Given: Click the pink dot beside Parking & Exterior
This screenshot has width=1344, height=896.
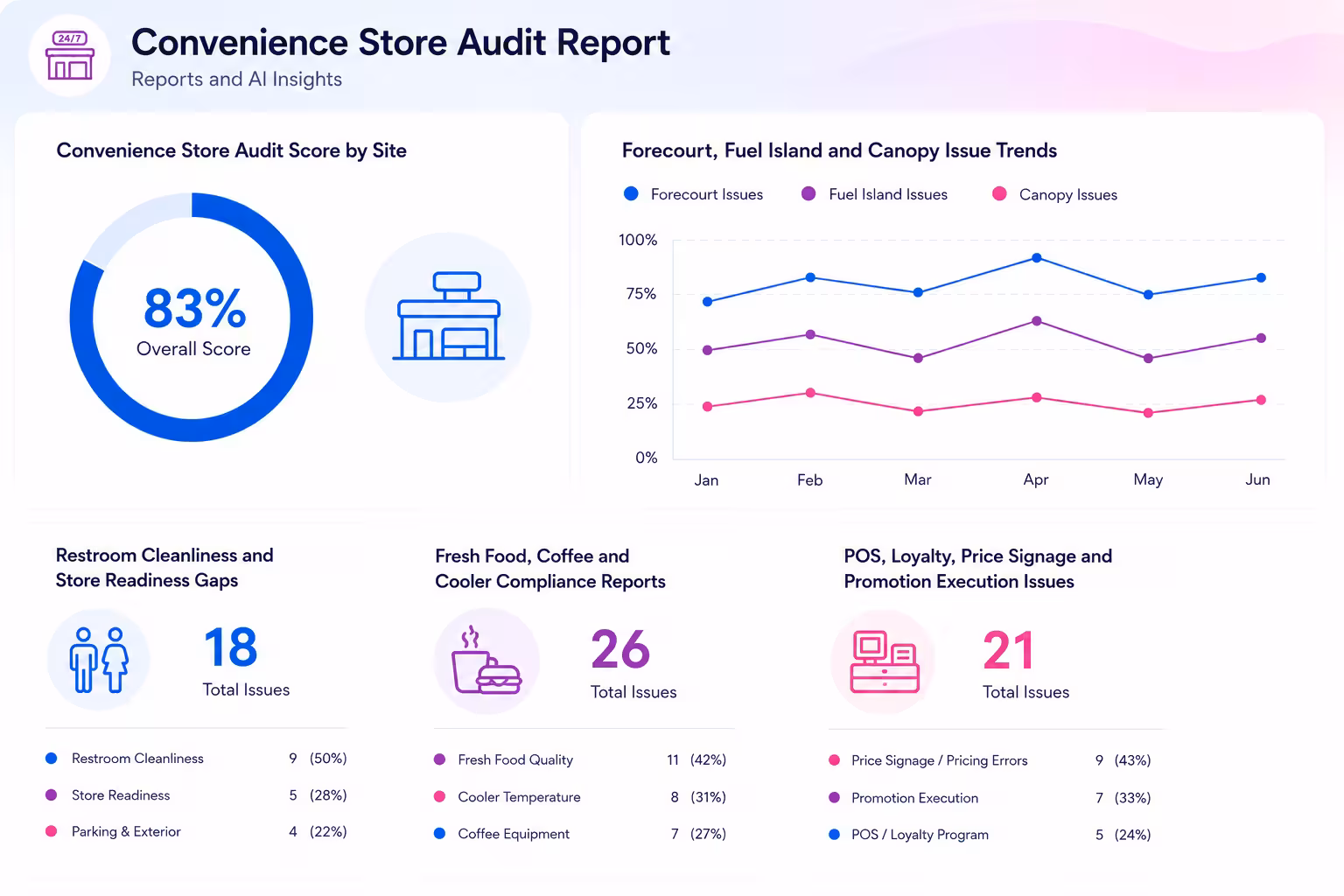Looking at the screenshot, I should [51, 831].
